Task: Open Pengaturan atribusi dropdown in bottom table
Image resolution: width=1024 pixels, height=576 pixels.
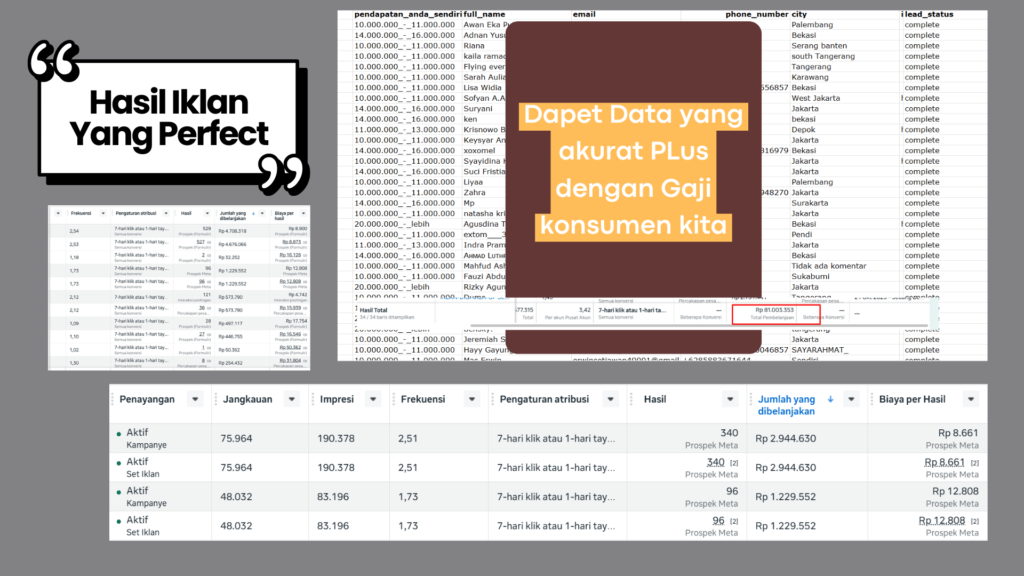Action: [611, 399]
